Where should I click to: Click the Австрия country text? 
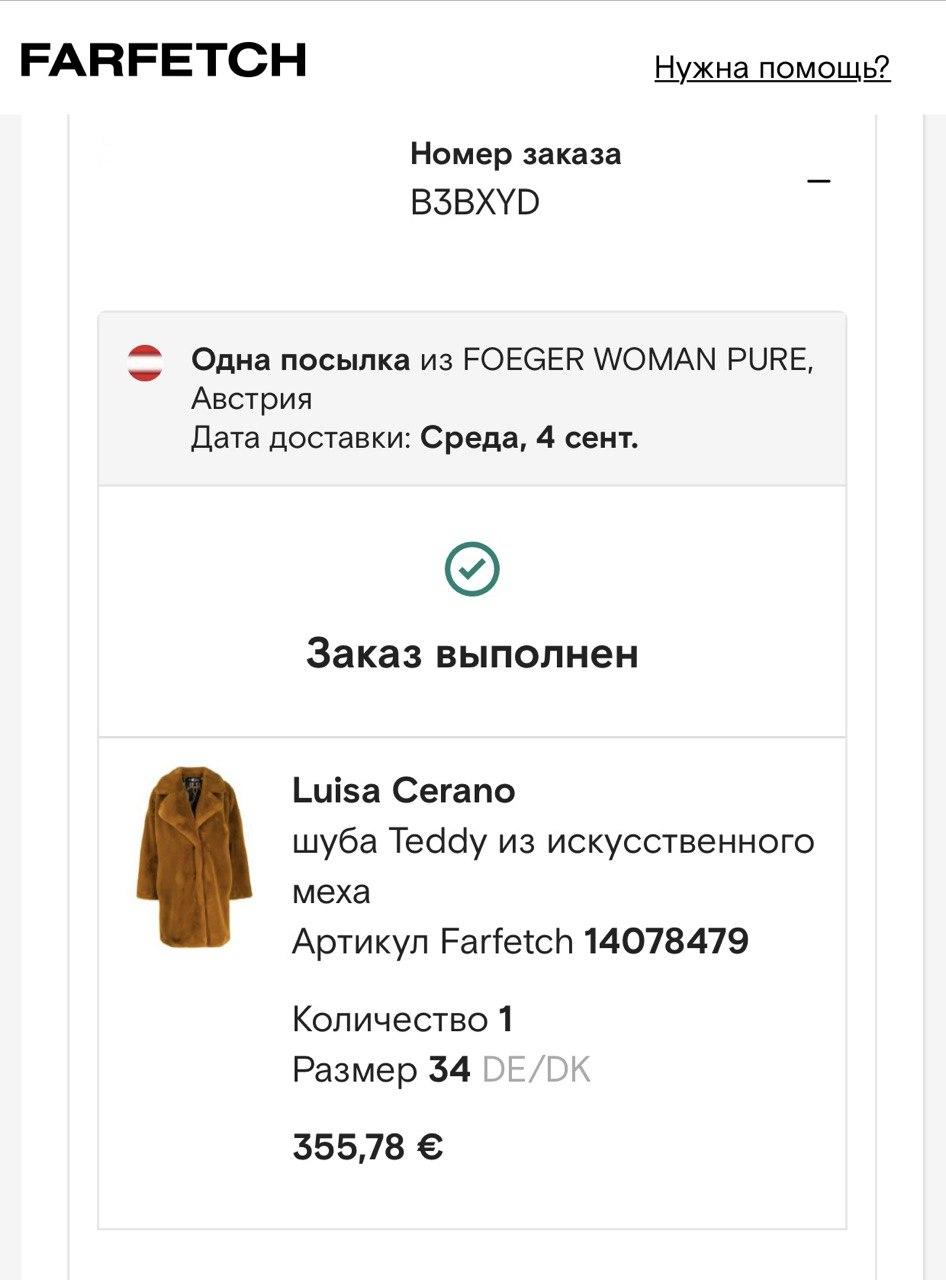tap(251, 399)
